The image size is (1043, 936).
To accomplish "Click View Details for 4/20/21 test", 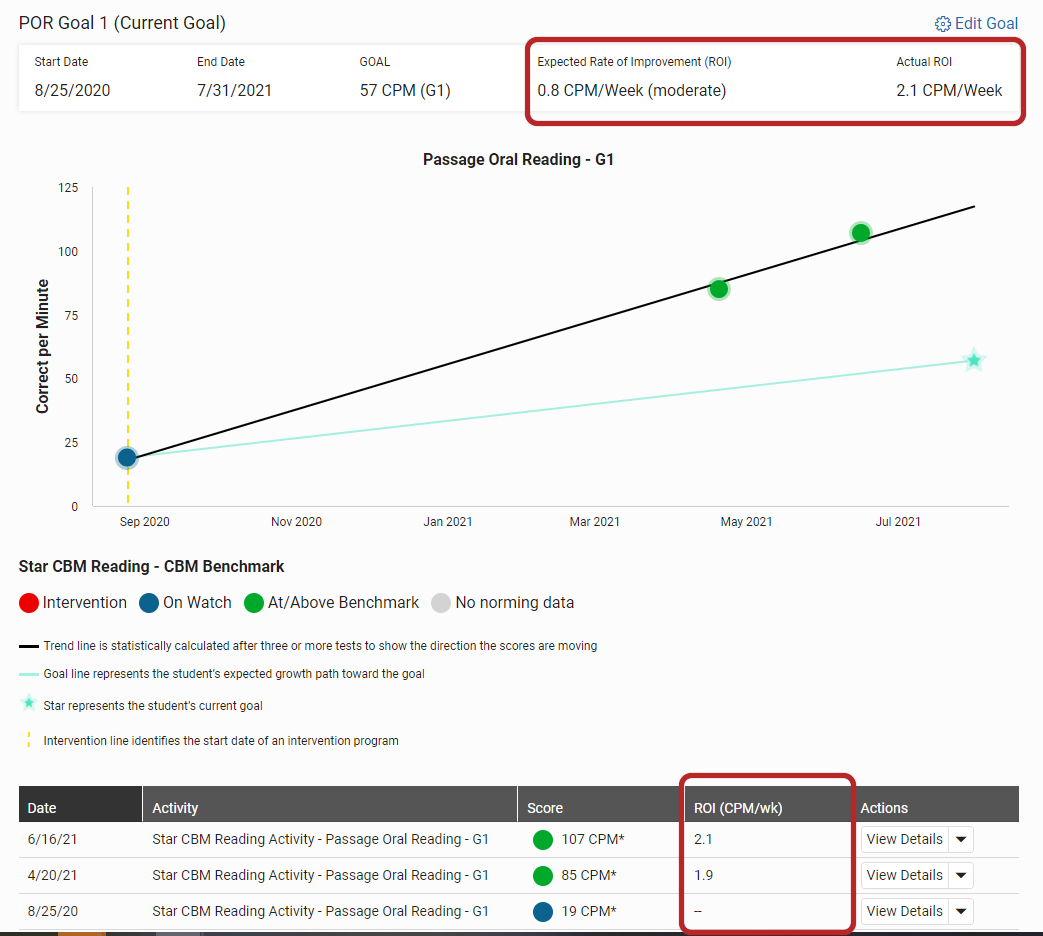I will (905, 875).
